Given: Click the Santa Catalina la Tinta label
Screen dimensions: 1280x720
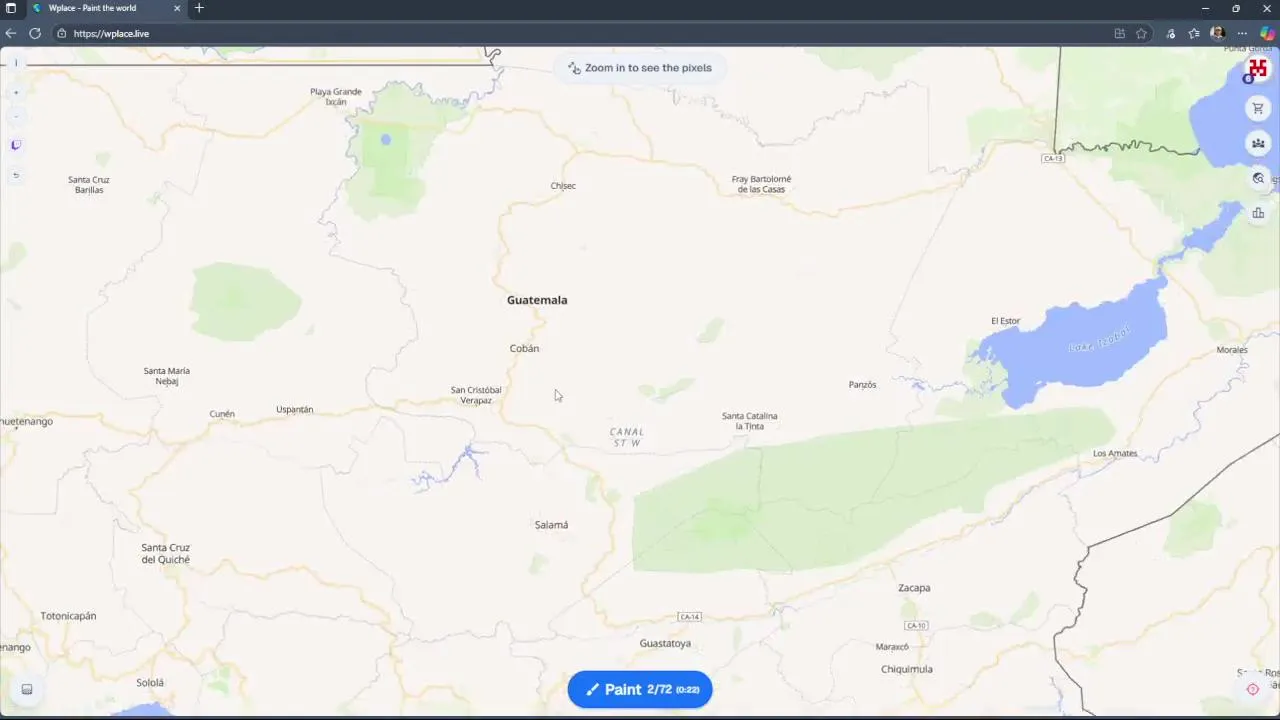Looking at the screenshot, I should coord(749,421).
